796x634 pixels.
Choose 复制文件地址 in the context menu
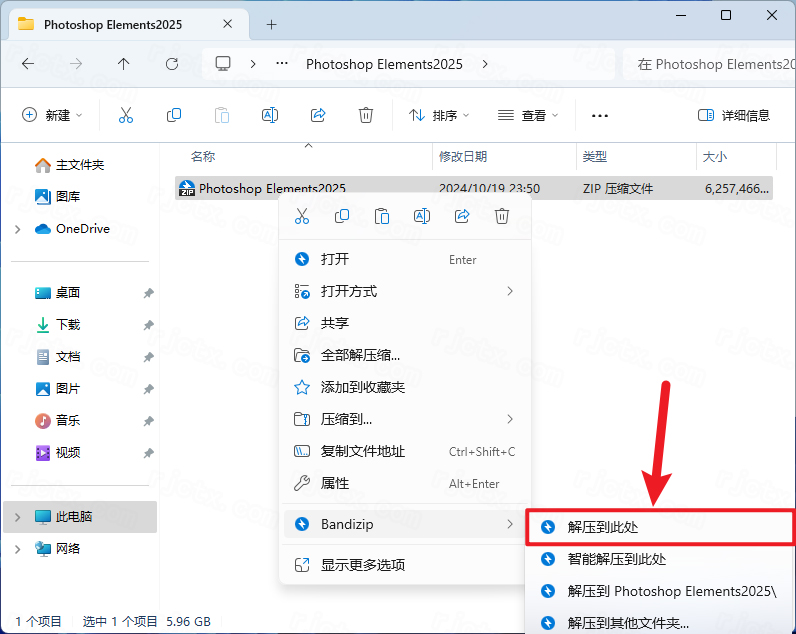[405, 451]
